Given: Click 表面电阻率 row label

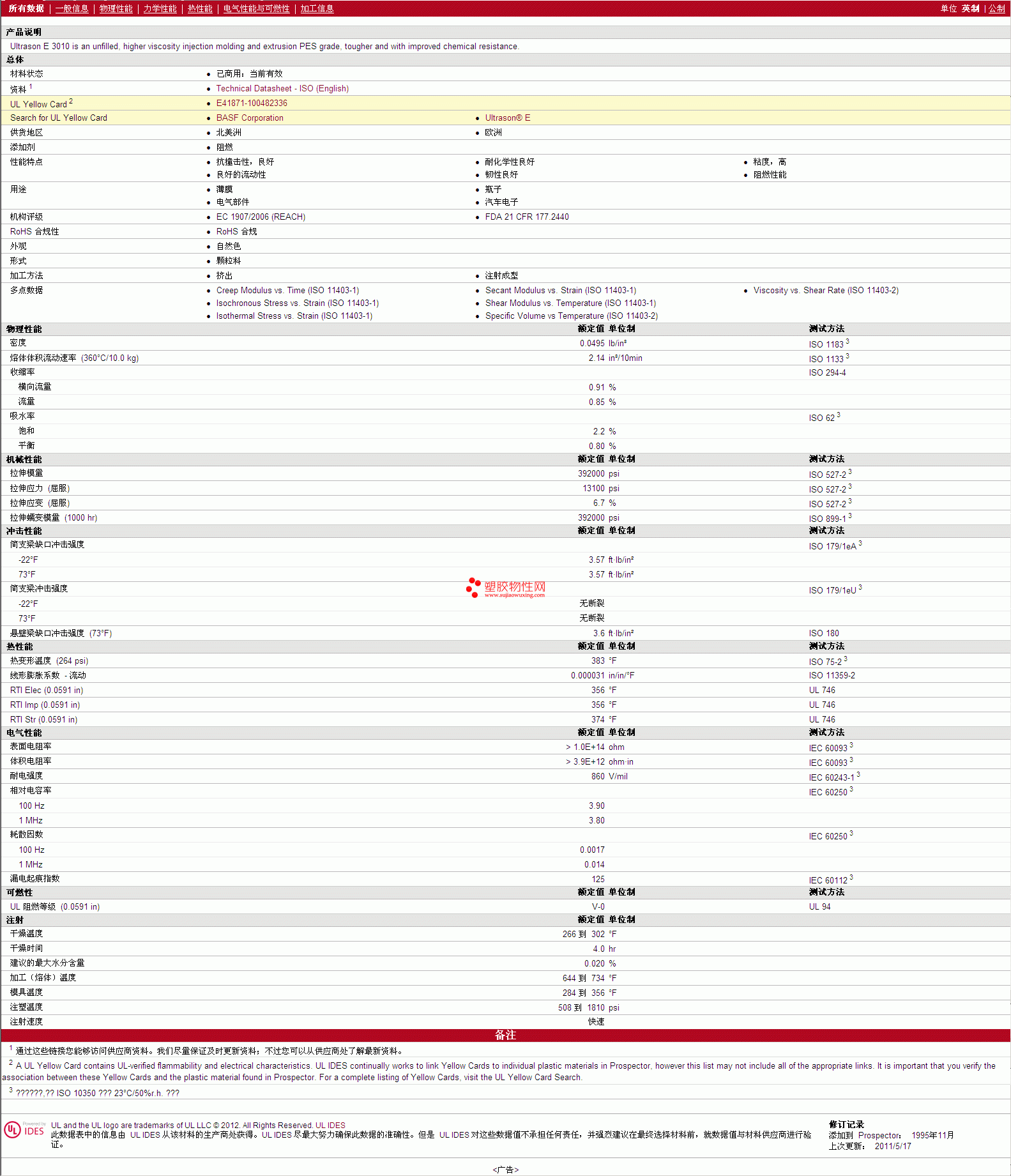Looking at the screenshot, I should [x=31, y=746].
